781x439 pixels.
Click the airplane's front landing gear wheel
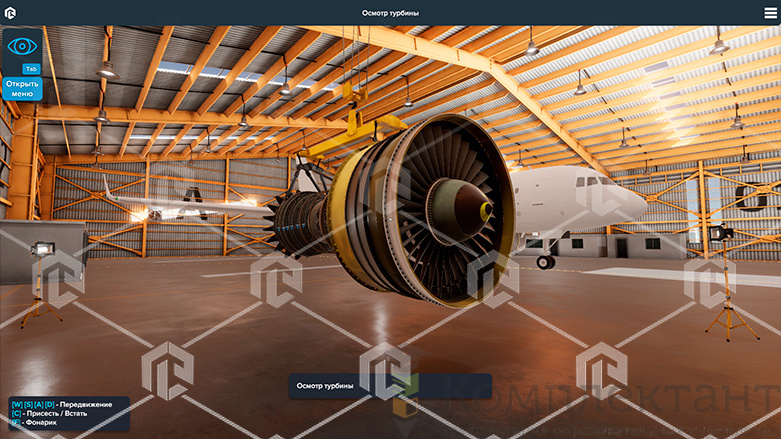pyautogui.click(x=545, y=262)
